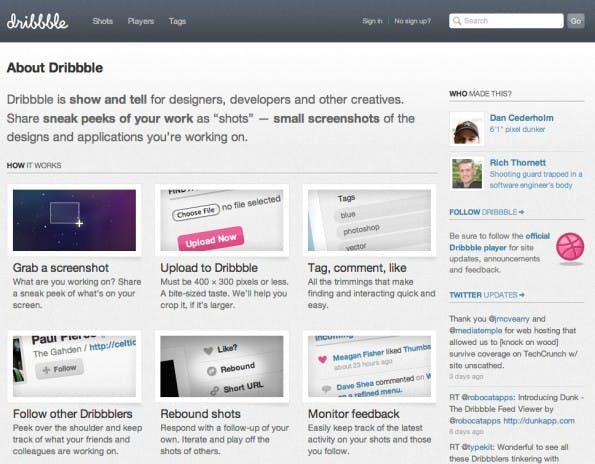Viewport: 595px width, 464px height.
Task: Click the No sign up? link
Action: (412, 21)
